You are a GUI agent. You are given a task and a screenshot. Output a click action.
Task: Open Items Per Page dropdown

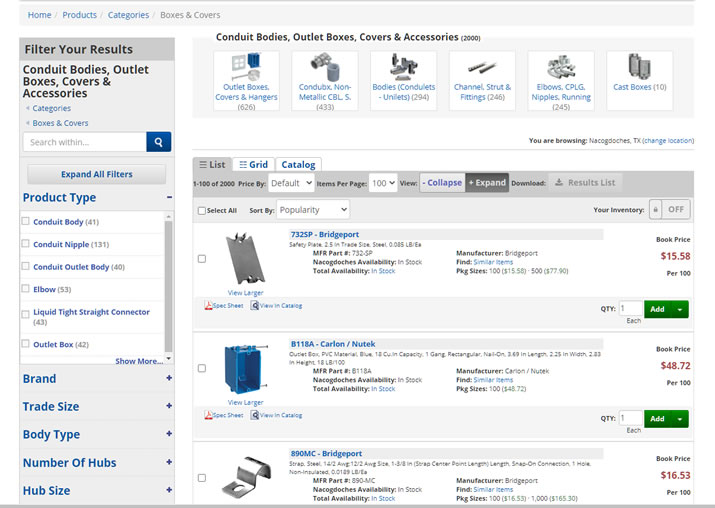383,183
